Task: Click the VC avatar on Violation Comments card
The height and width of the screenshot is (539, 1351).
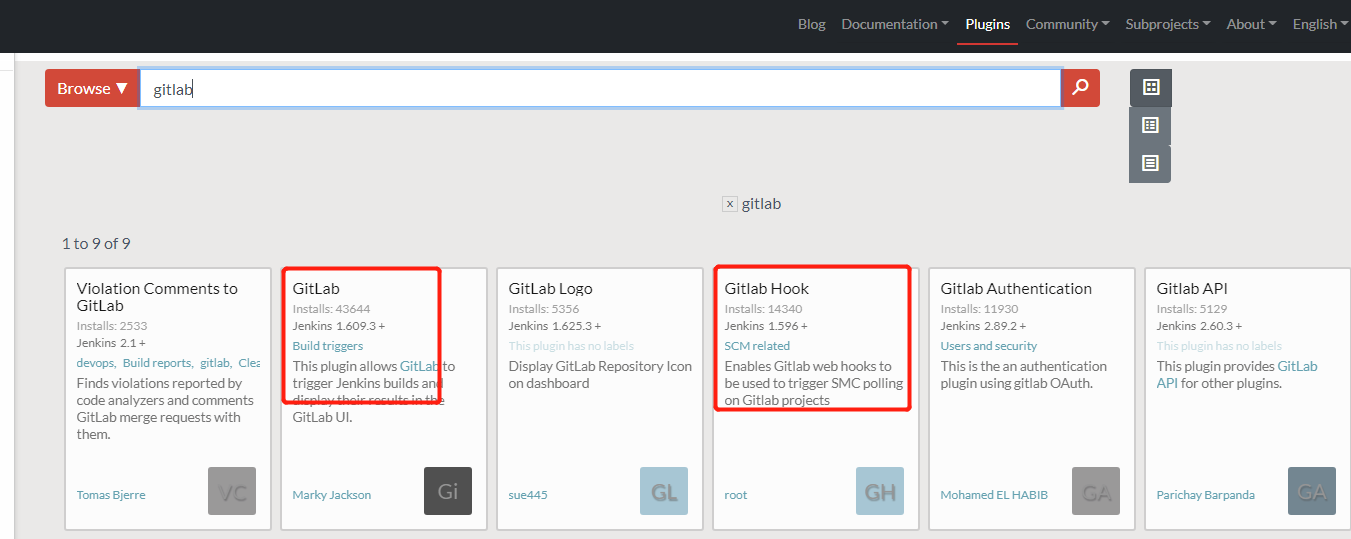Action: pos(232,491)
